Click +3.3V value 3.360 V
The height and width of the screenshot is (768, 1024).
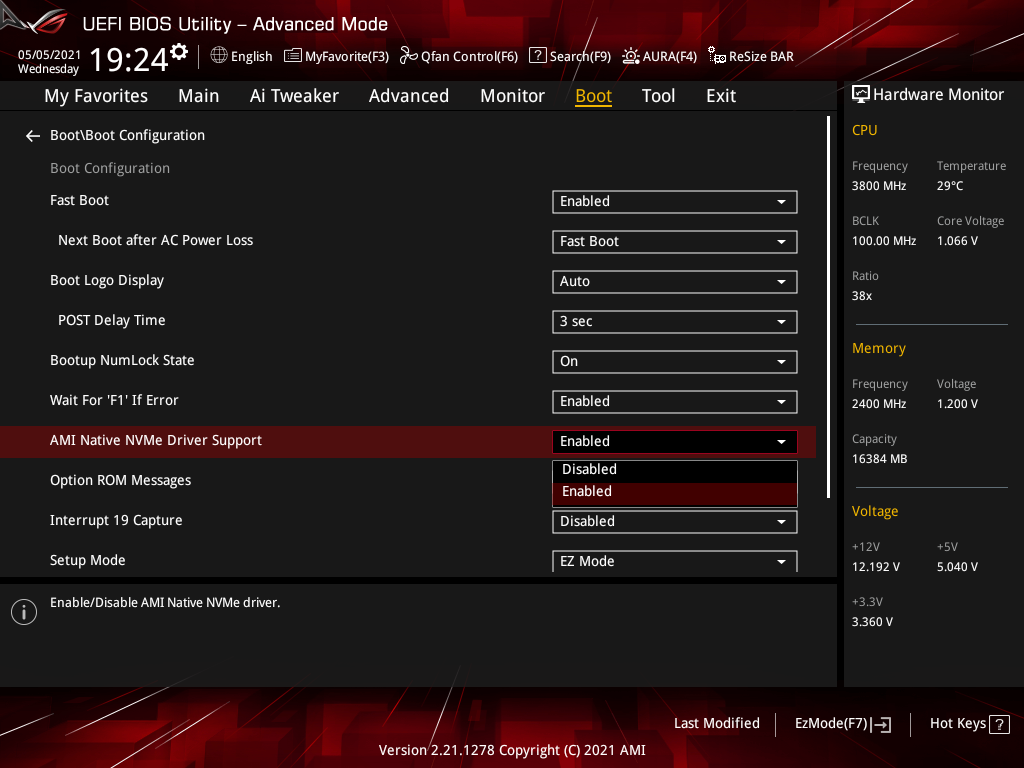pos(872,622)
